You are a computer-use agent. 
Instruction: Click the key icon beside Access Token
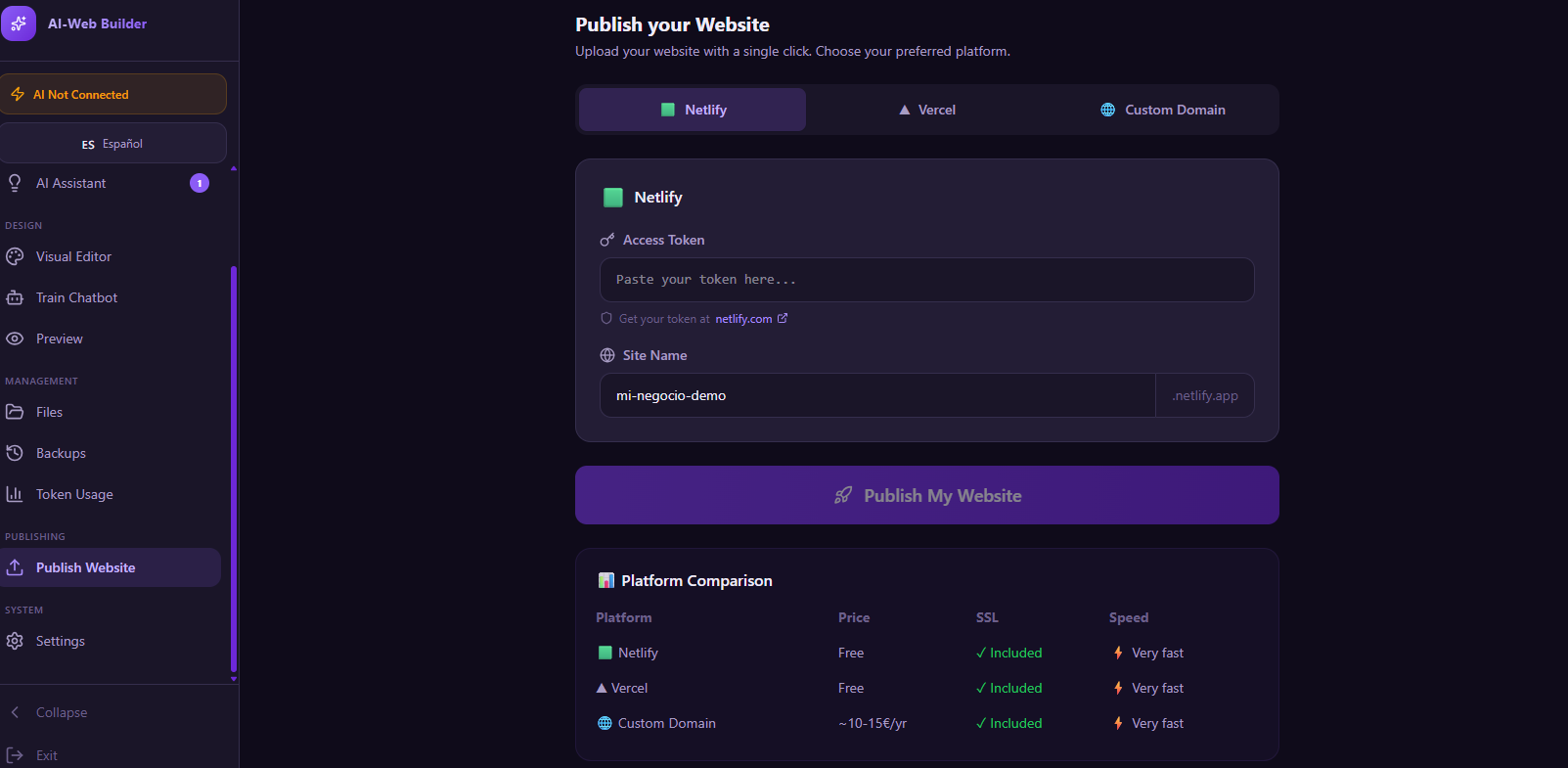tap(607, 240)
